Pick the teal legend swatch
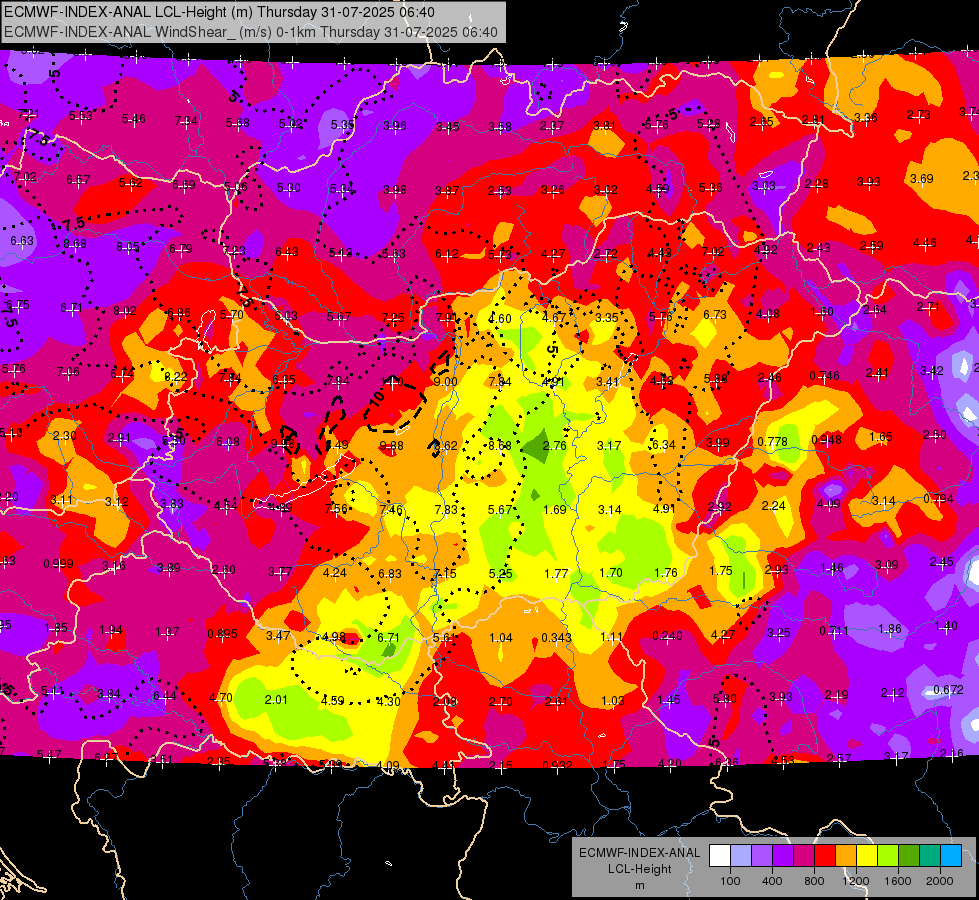The height and width of the screenshot is (900, 979). [930, 856]
